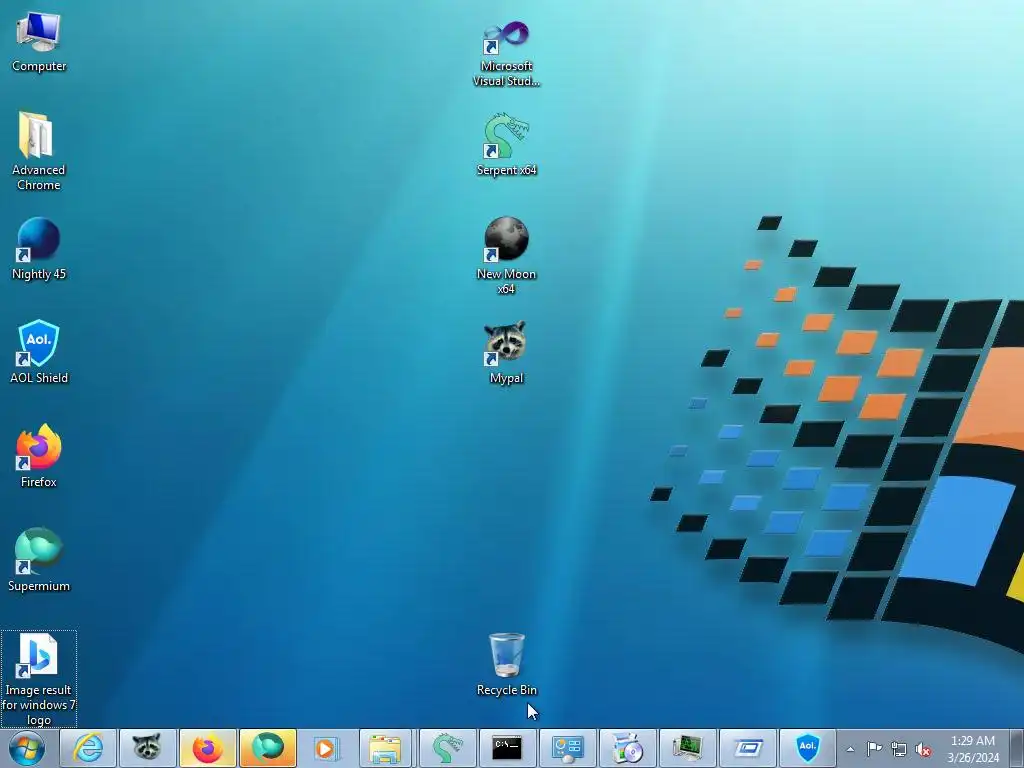The image size is (1024, 768).
Task: Open Programs and Features disc taskbar icon
Action: click(x=628, y=748)
